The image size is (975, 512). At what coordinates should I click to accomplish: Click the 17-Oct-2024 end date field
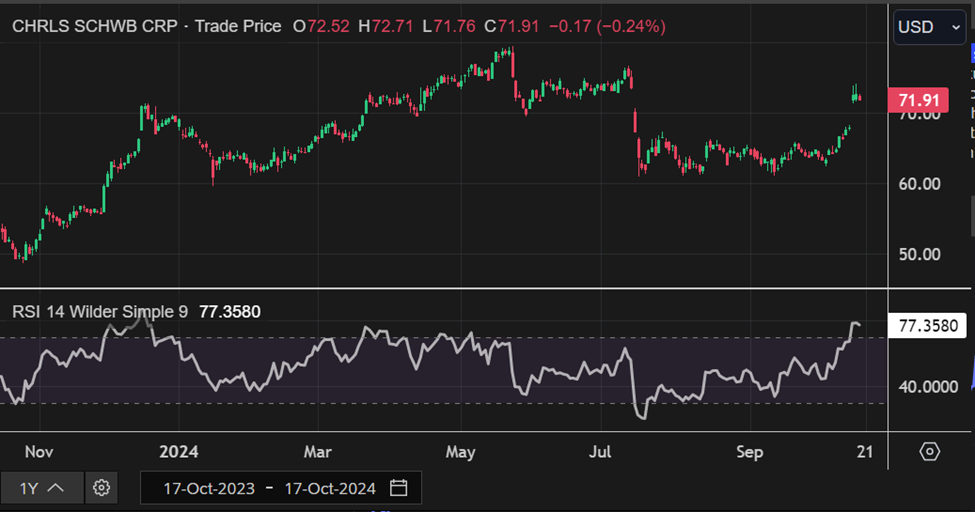pyautogui.click(x=331, y=488)
